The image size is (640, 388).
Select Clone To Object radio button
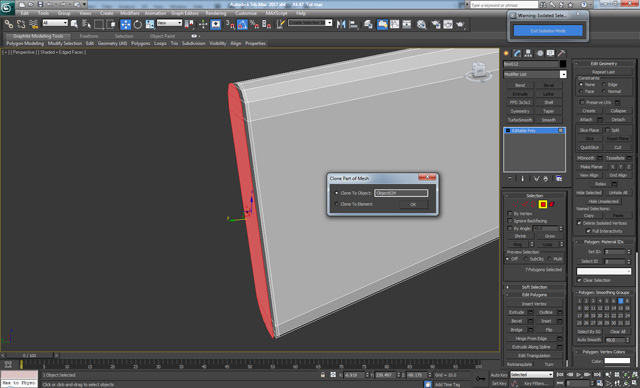(336, 193)
